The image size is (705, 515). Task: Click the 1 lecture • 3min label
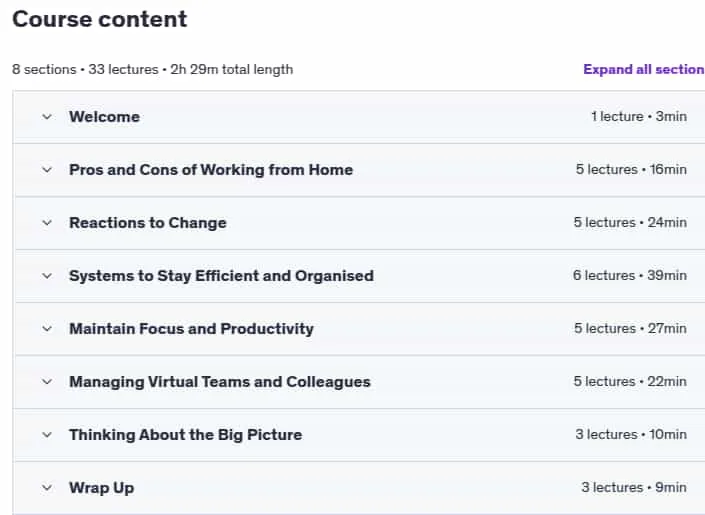pos(638,116)
